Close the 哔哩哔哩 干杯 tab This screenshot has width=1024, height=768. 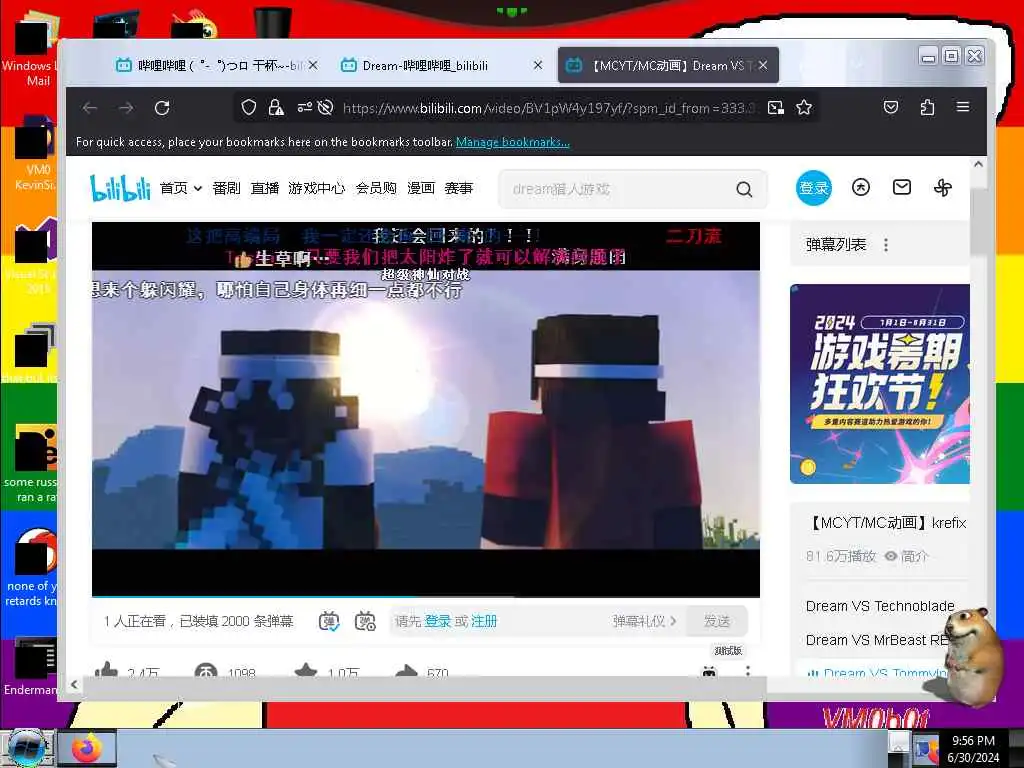point(313,65)
